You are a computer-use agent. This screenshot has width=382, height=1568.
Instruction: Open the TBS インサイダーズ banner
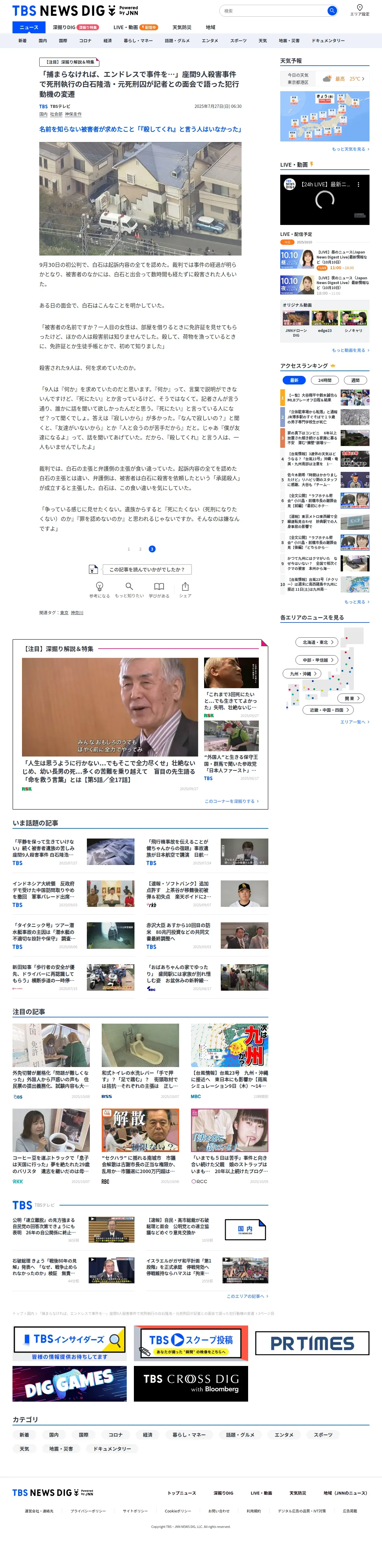click(69, 1343)
